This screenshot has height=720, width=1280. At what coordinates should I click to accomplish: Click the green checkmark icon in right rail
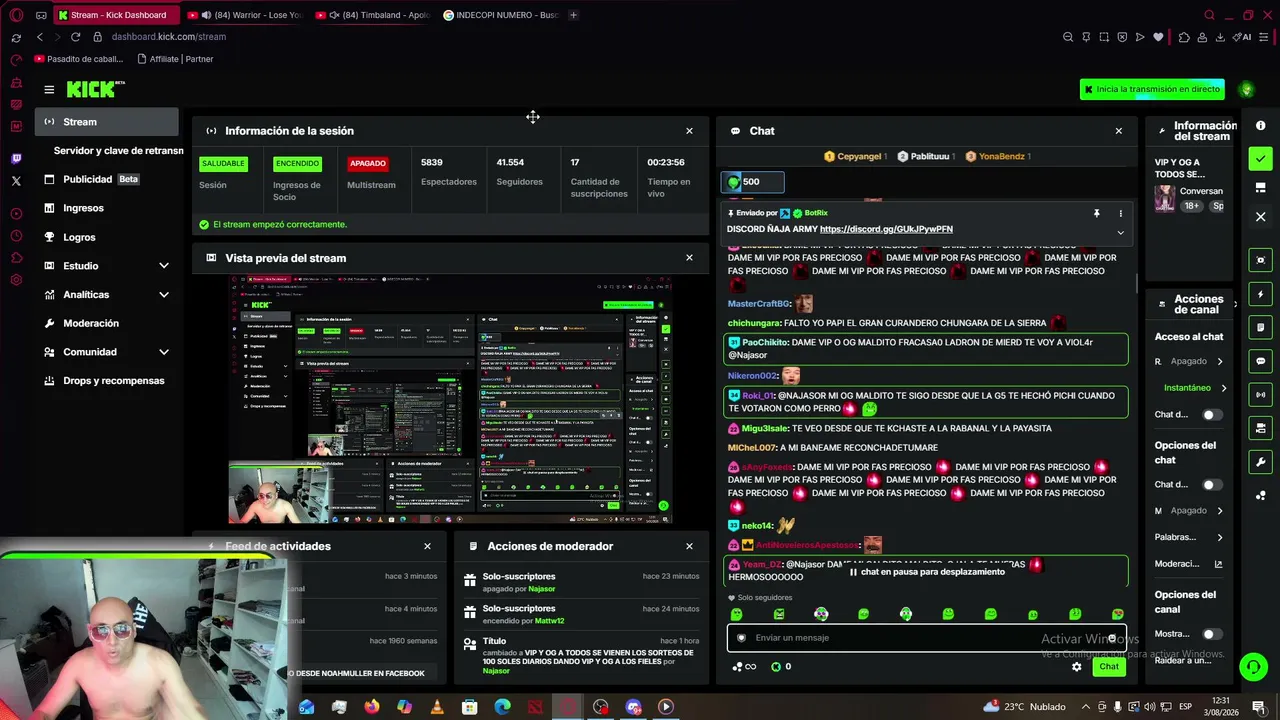click(x=1260, y=158)
